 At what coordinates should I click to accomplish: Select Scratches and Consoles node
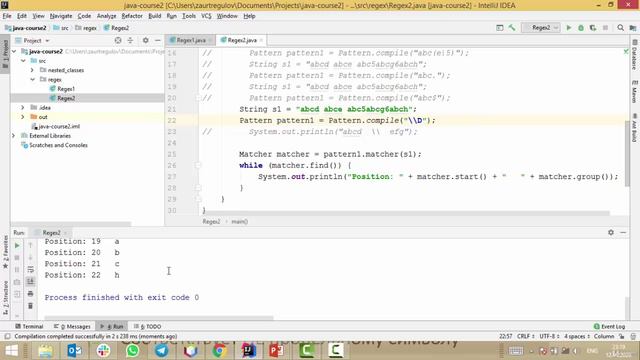pyautogui.click(x=58, y=145)
